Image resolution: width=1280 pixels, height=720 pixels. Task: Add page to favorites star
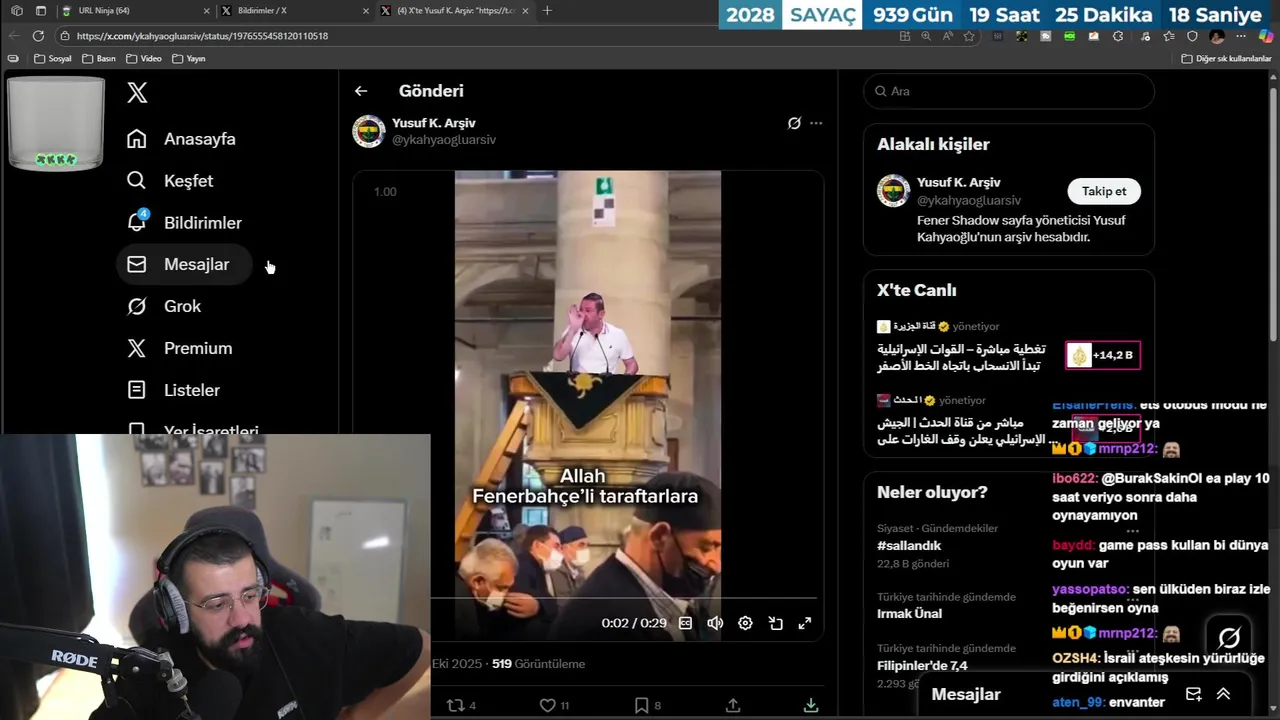(x=969, y=36)
